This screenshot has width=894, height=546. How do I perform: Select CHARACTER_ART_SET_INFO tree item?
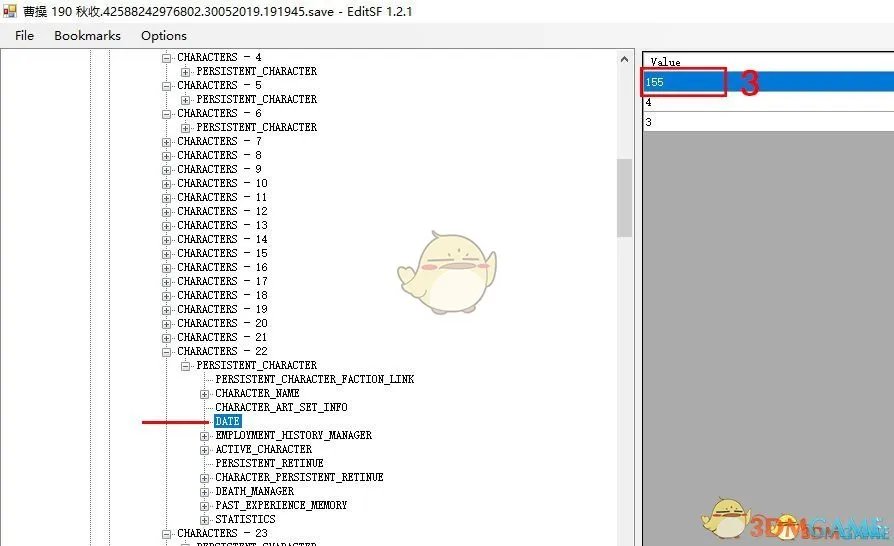point(281,407)
